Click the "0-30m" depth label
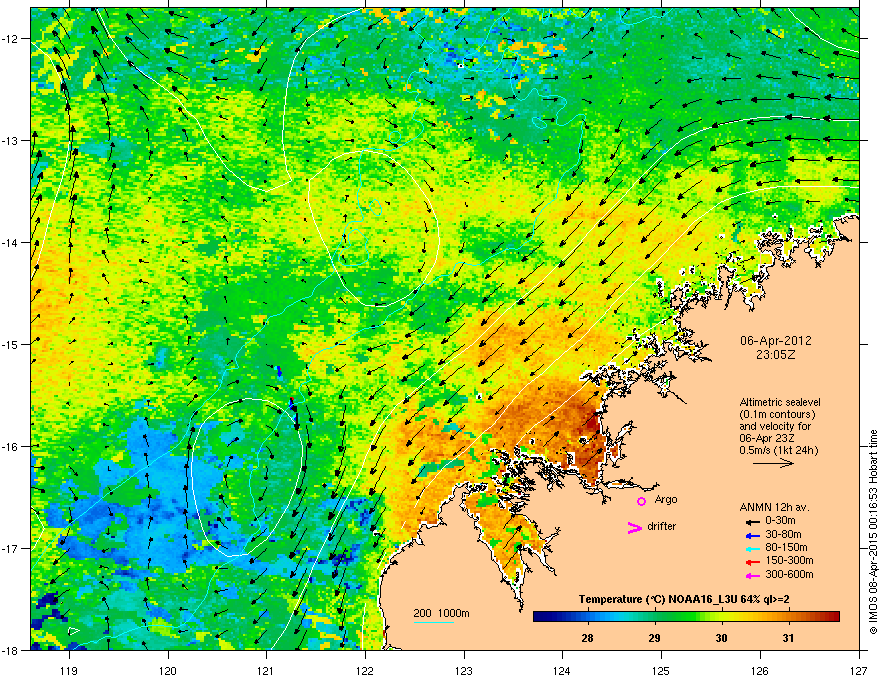880x680 pixels. pyautogui.click(x=781, y=521)
